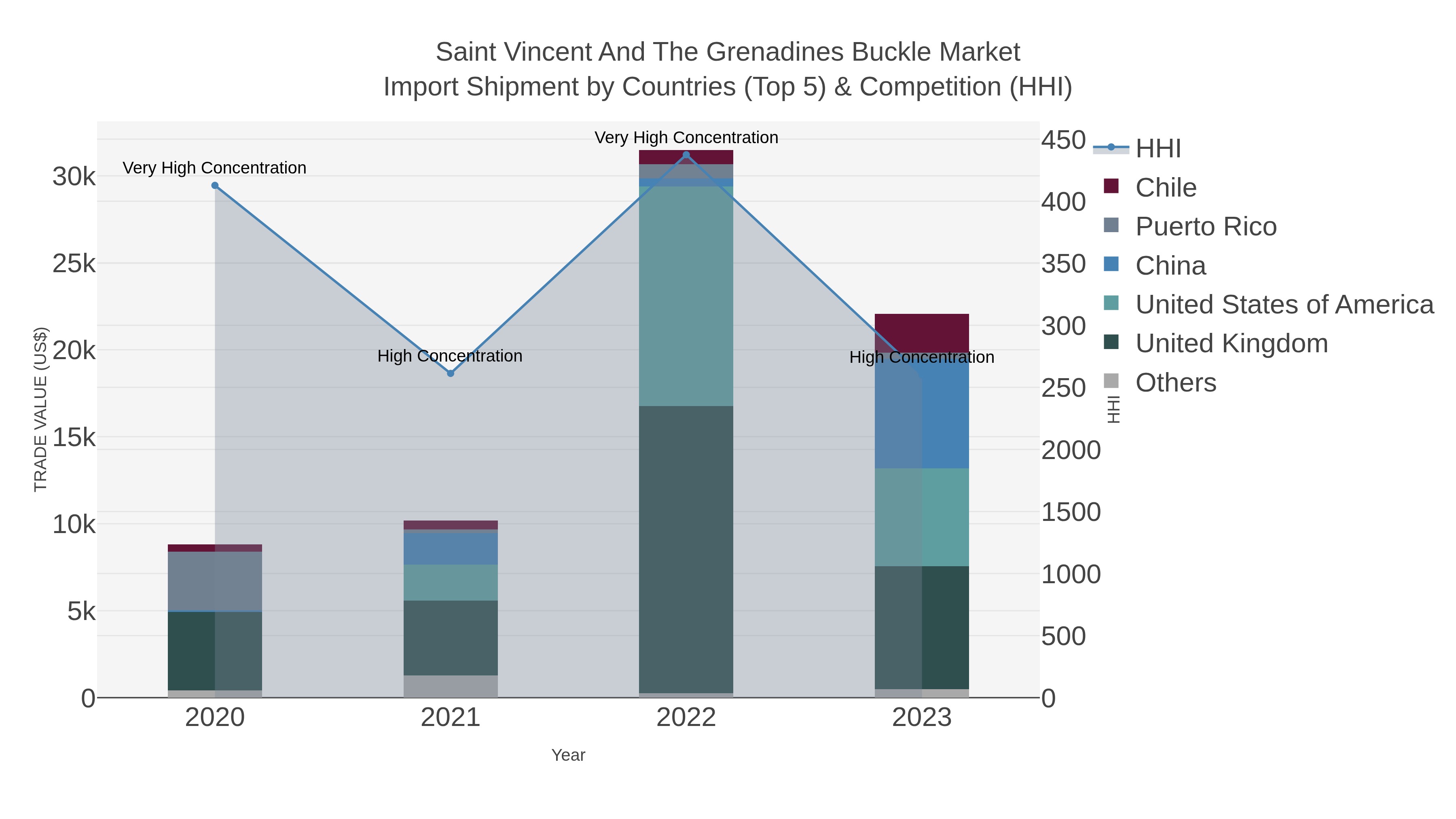Viewport: 1456px width, 819px height.
Task: Click the Year axis title
Action: (568, 755)
